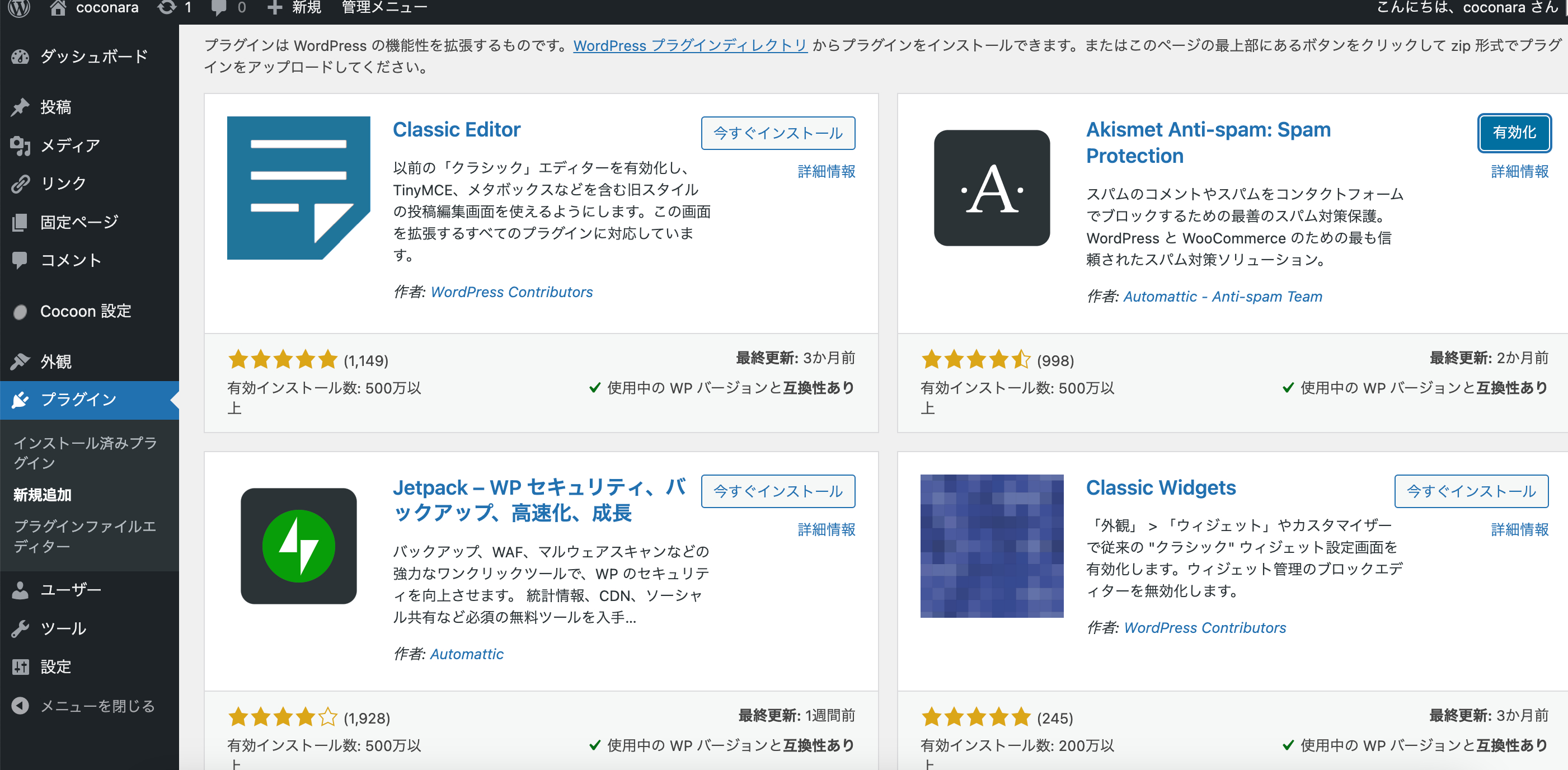Click the plus icon for 新規
Image resolution: width=1568 pixels, height=770 pixels.
pyautogui.click(x=275, y=7)
